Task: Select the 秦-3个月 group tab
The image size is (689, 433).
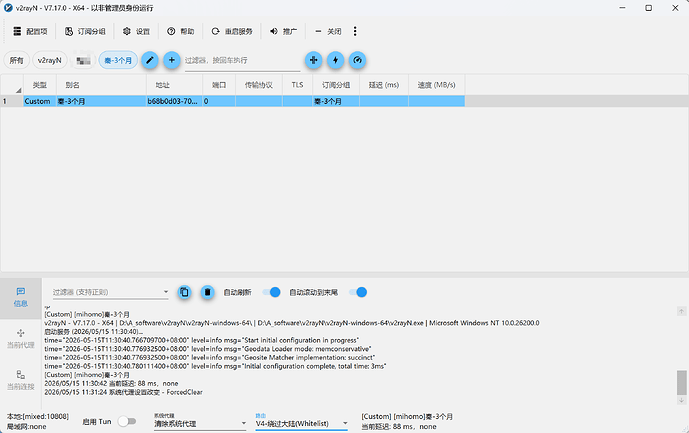Action: click(118, 60)
